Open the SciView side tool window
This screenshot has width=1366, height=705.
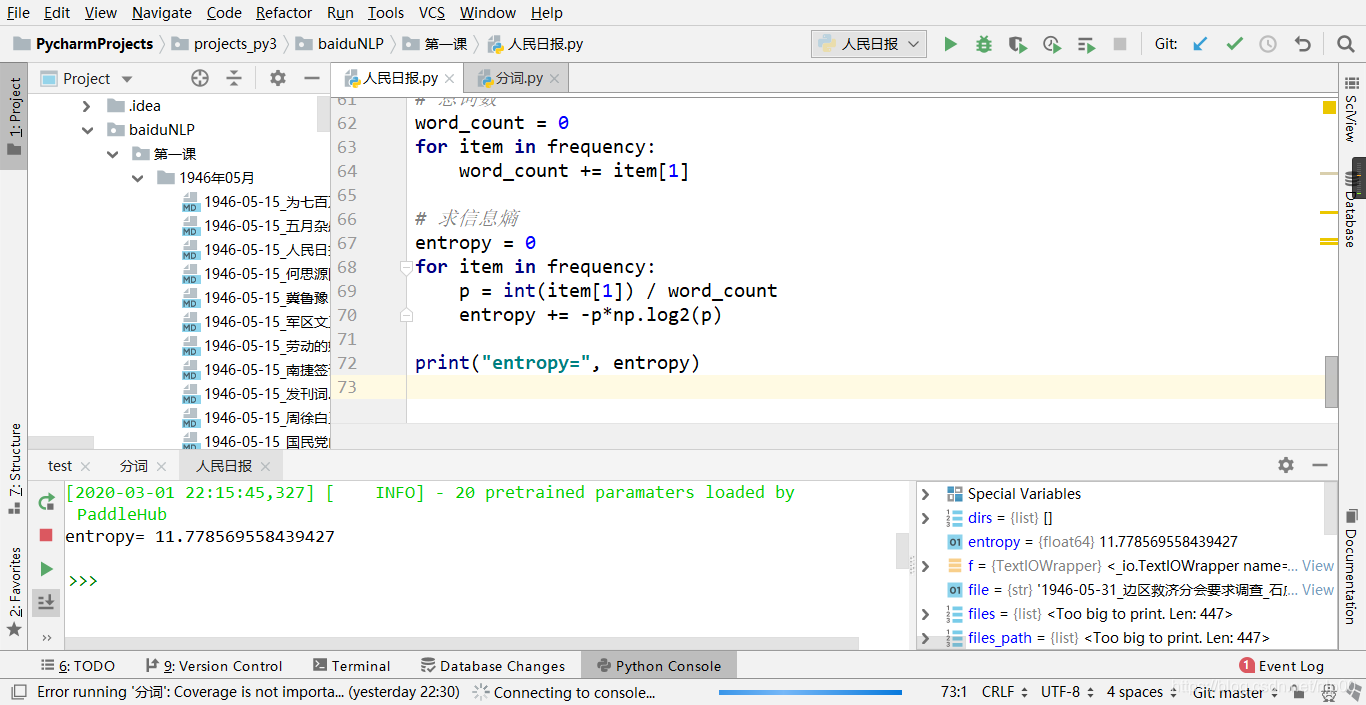(1352, 112)
